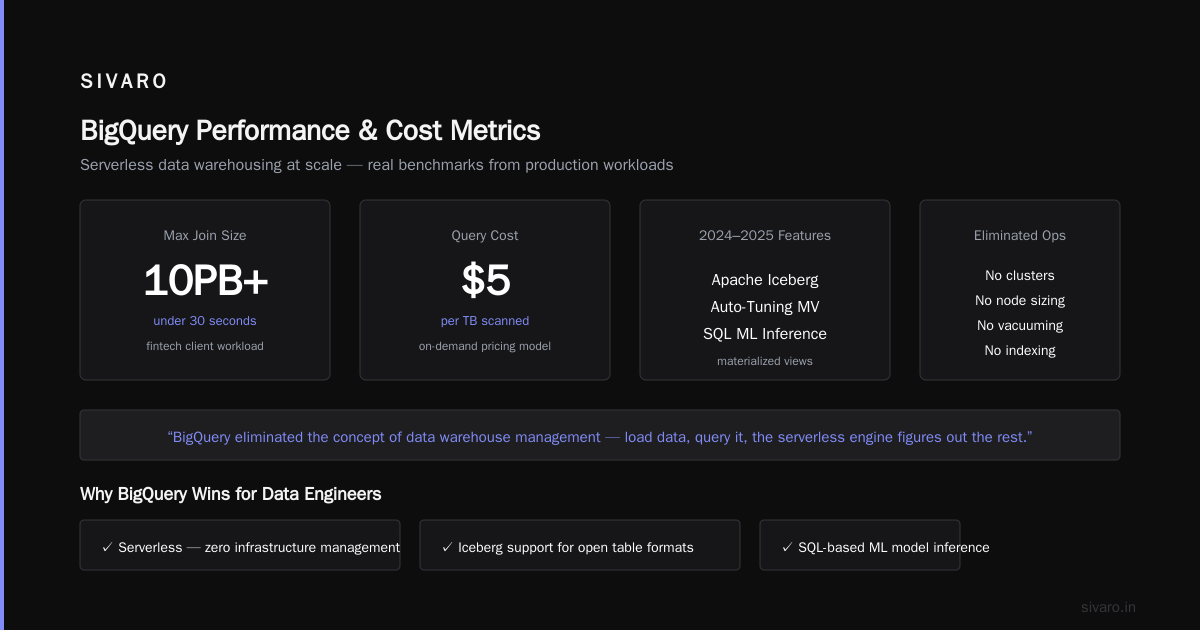Click the checkmark beside Iceberg support
Image resolution: width=1200 pixels, height=630 pixels.
[447, 547]
